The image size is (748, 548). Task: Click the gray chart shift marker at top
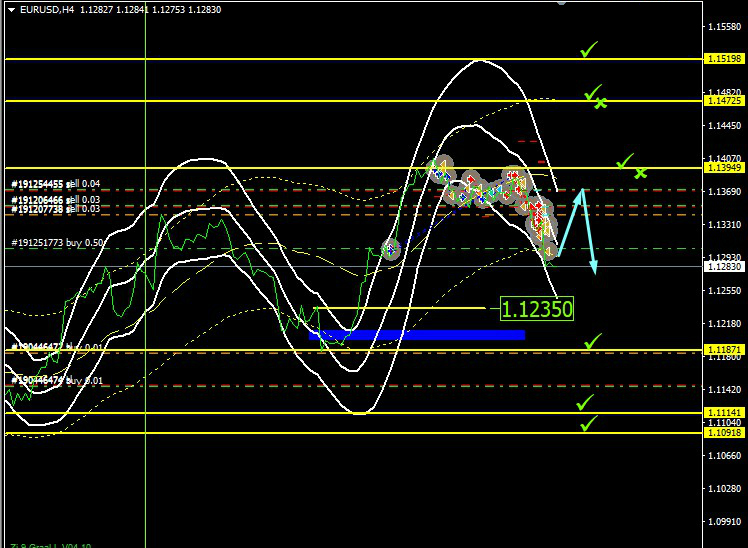click(561, 2)
